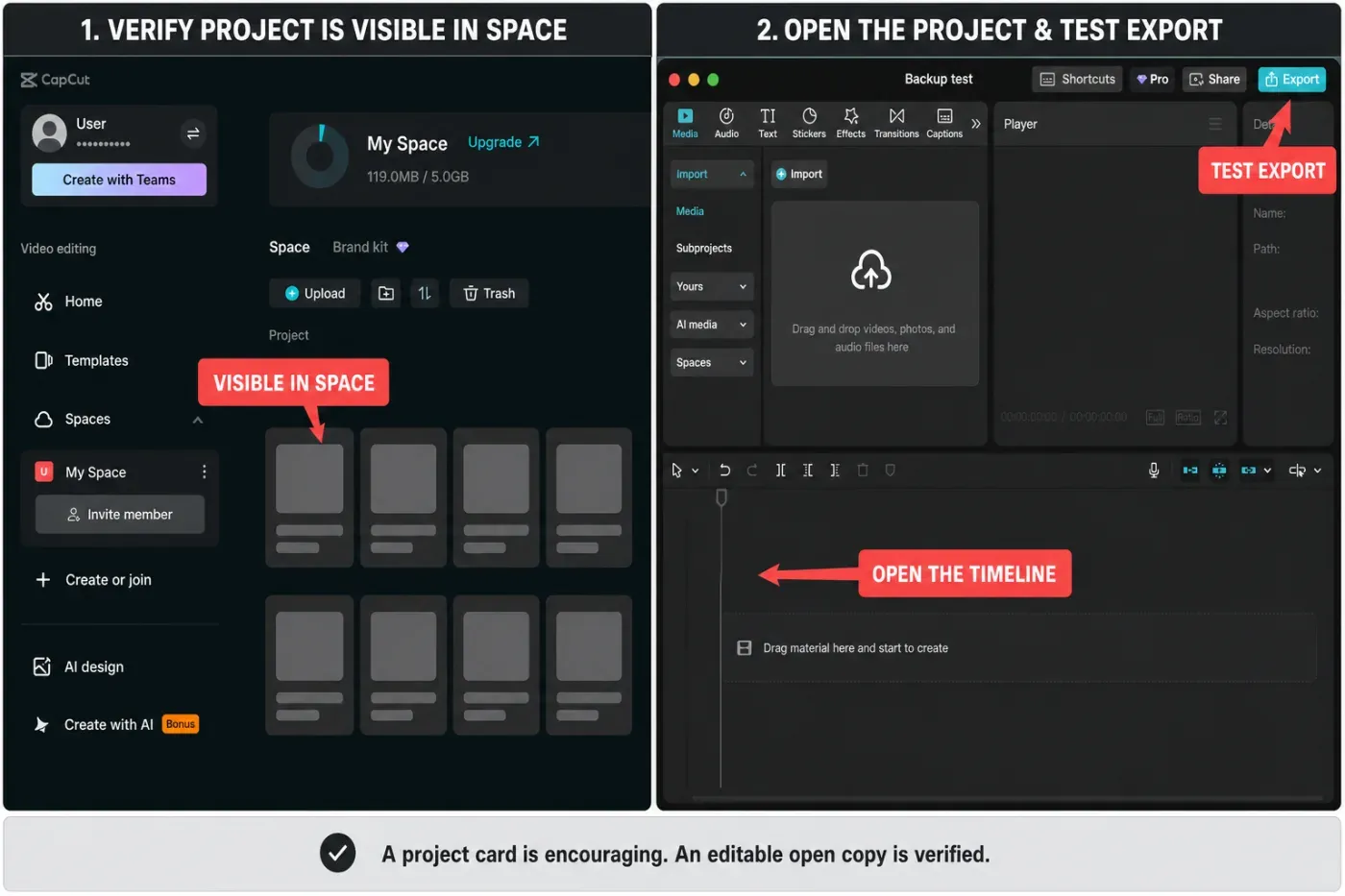
Task: Toggle the clip linkage icon
Action: (1249, 471)
